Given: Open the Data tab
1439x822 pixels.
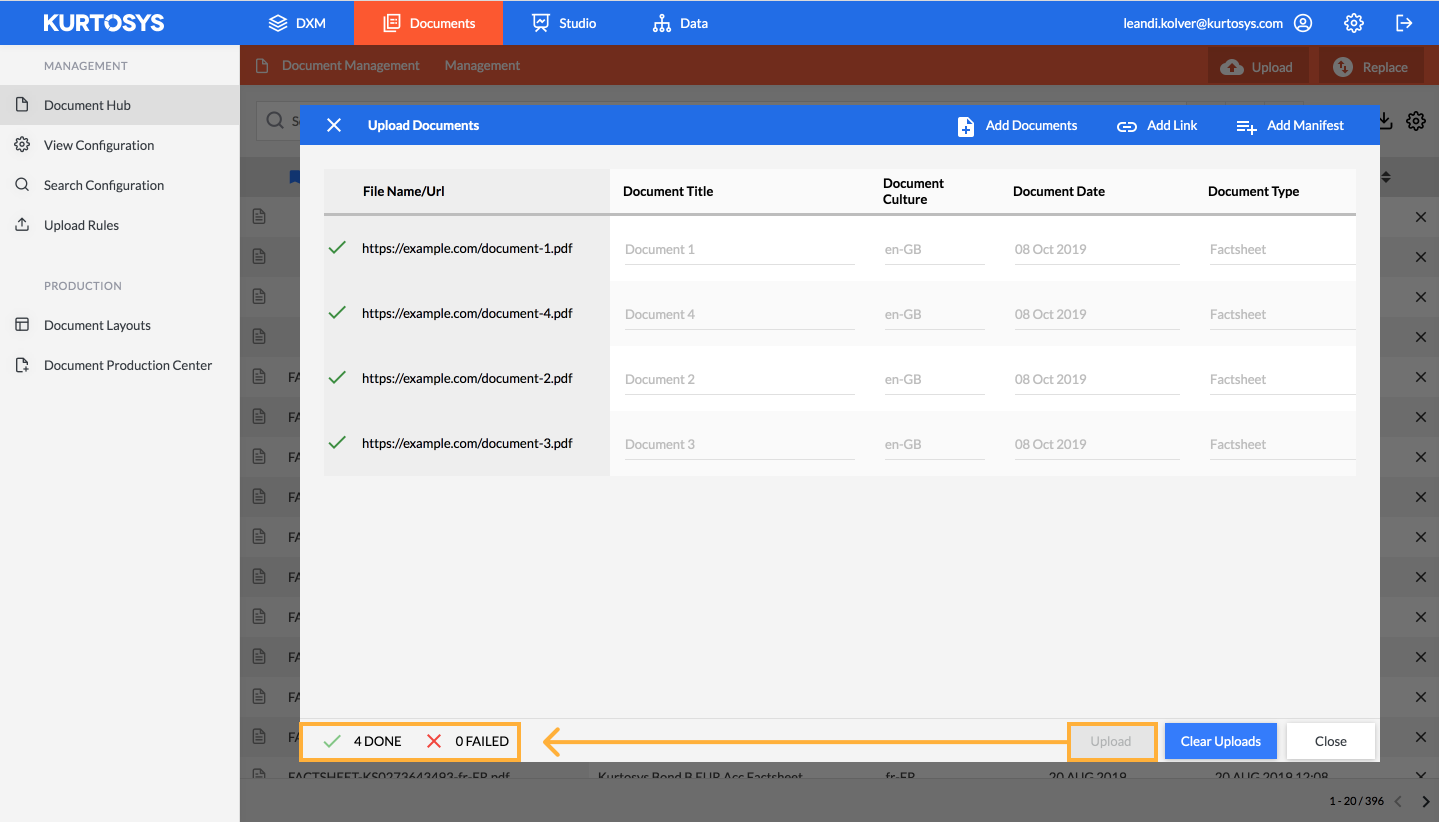Looking at the screenshot, I should 680,22.
